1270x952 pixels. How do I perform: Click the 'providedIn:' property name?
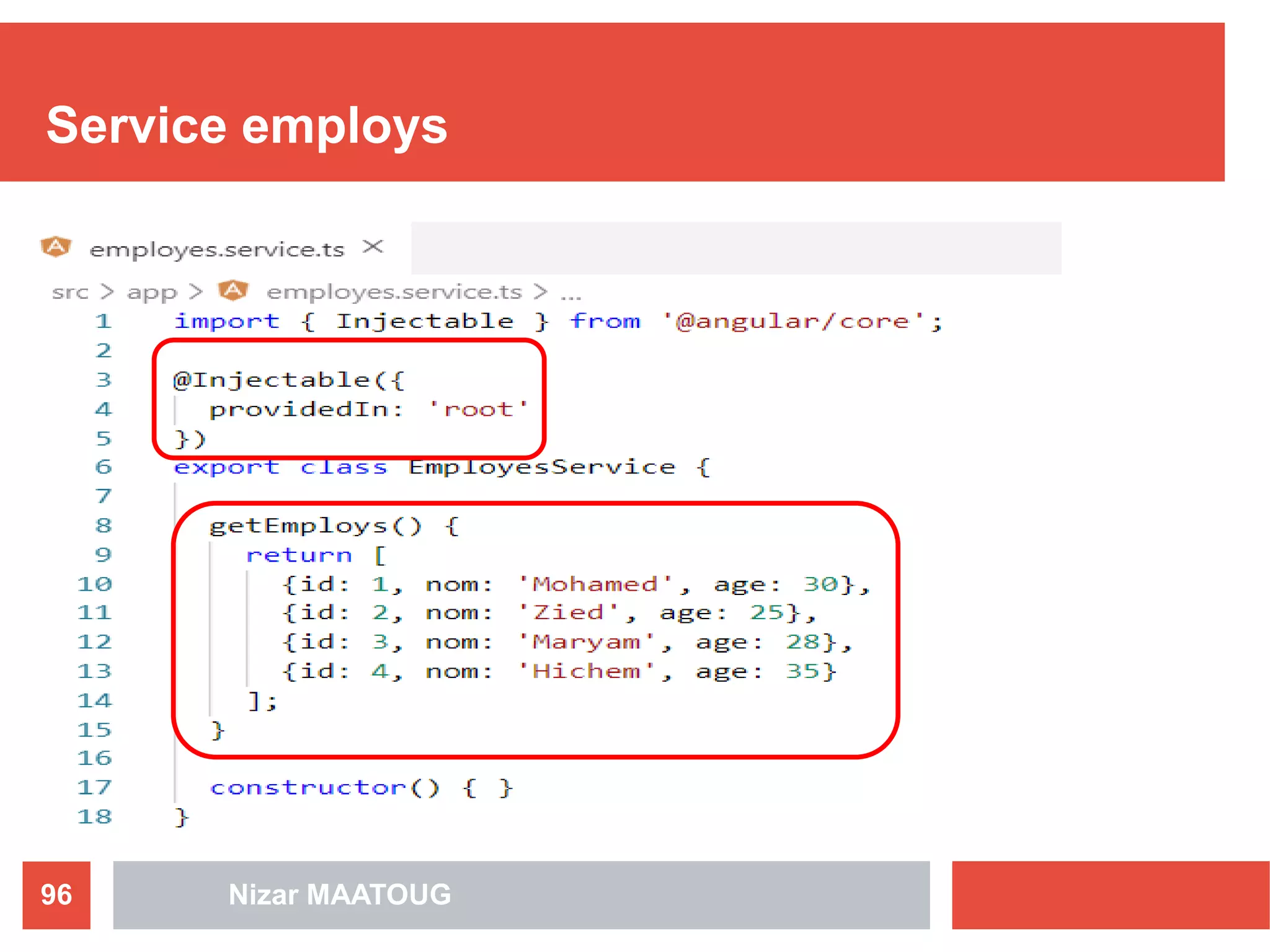(x=306, y=409)
